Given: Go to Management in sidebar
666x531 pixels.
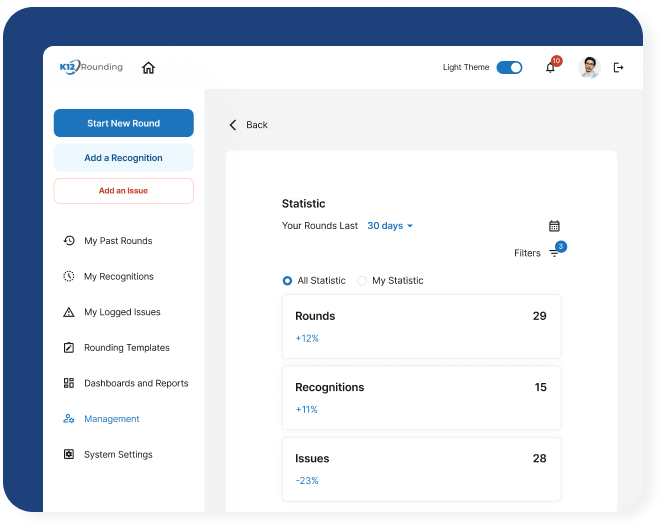Looking at the screenshot, I should 111,419.
